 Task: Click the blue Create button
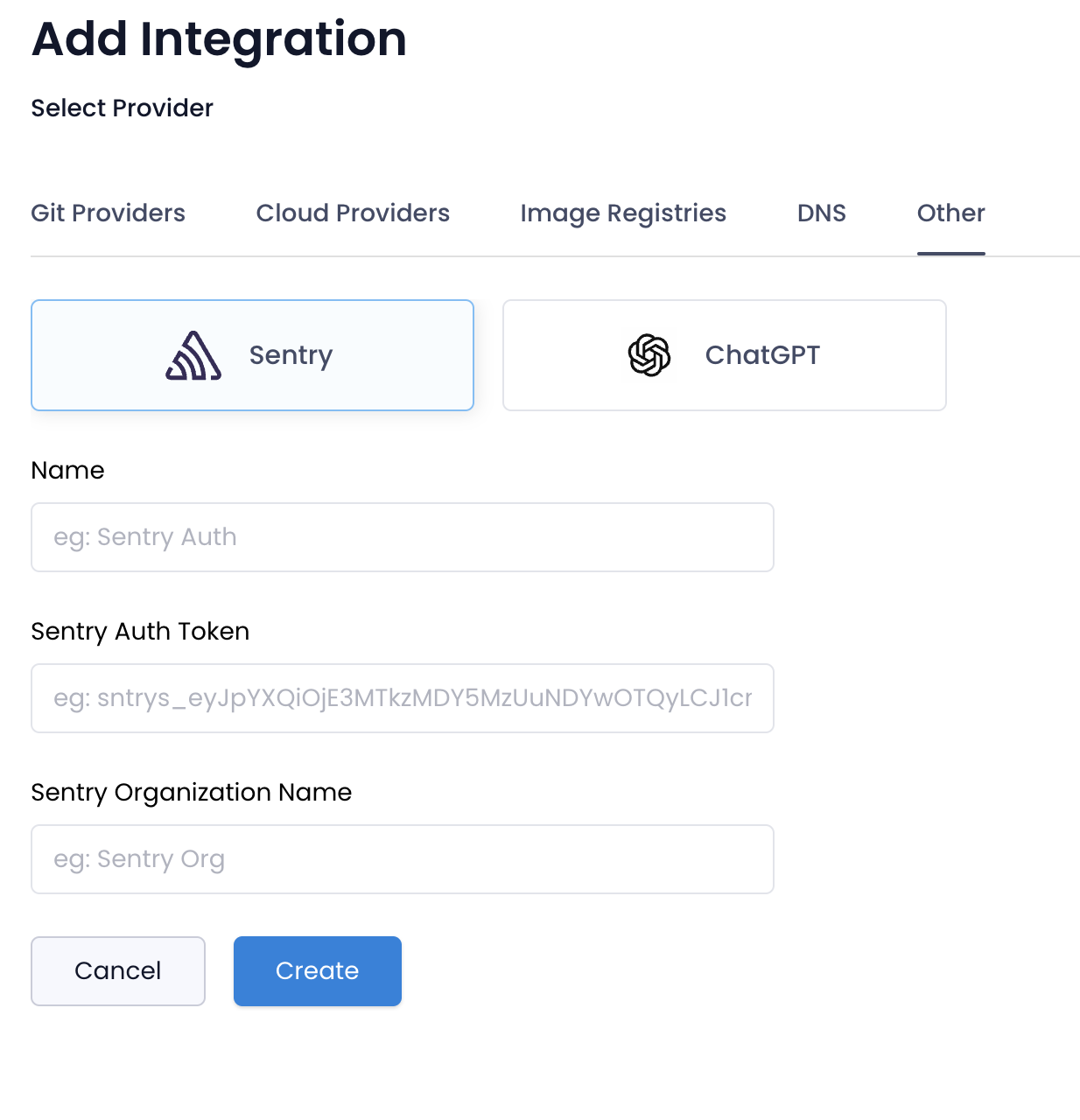[318, 971]
